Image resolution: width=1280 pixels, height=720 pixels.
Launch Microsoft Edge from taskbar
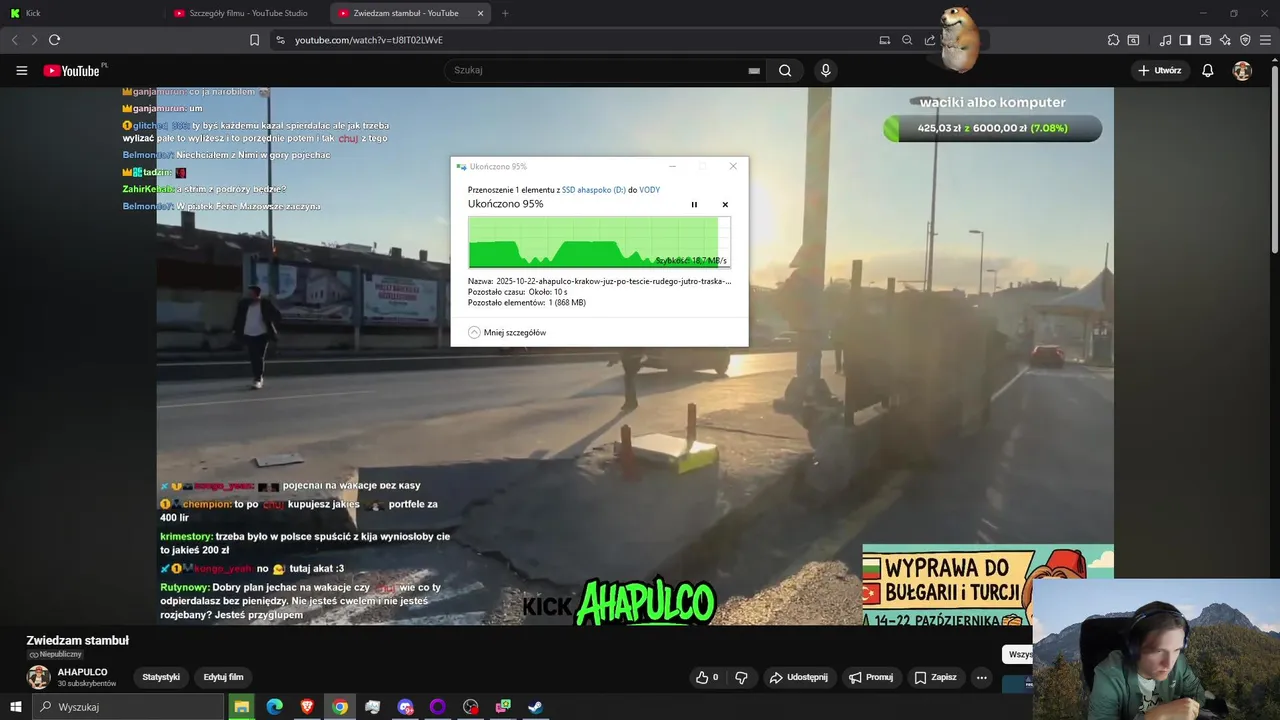pyautogui.click(x=274, y=707)
